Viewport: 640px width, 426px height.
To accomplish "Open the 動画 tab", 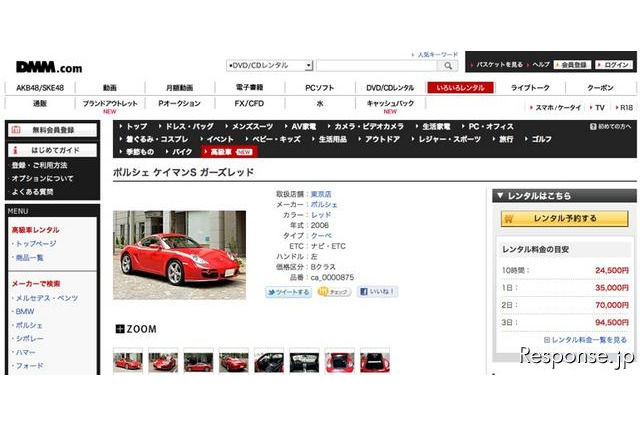I will point(110,88).
